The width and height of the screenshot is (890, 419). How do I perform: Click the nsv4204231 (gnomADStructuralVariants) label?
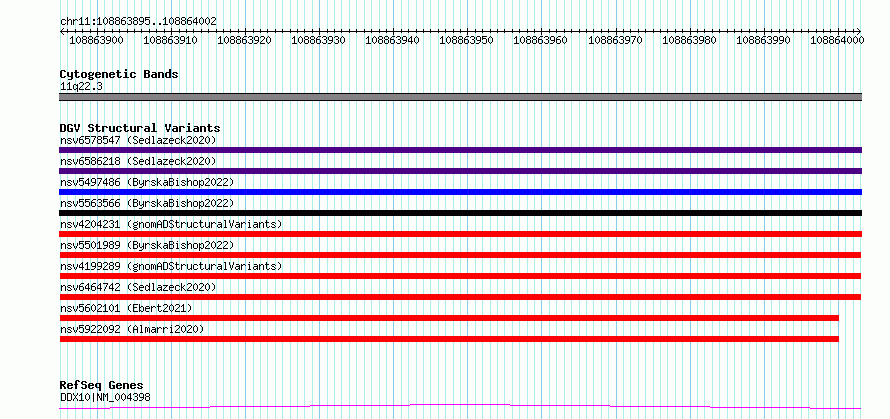click(x=171, y=224)
